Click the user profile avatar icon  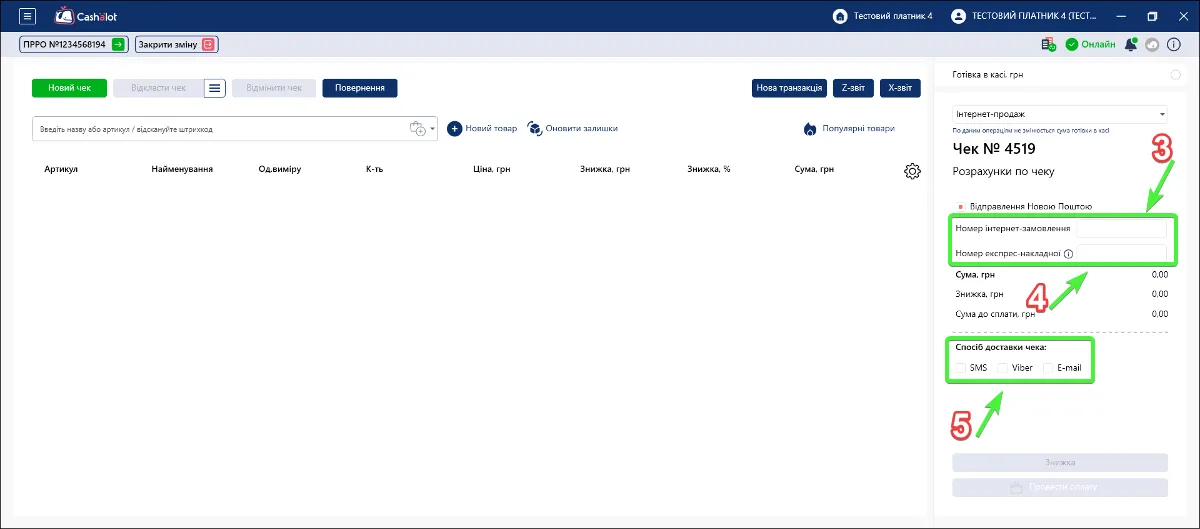tap(959, 16)
